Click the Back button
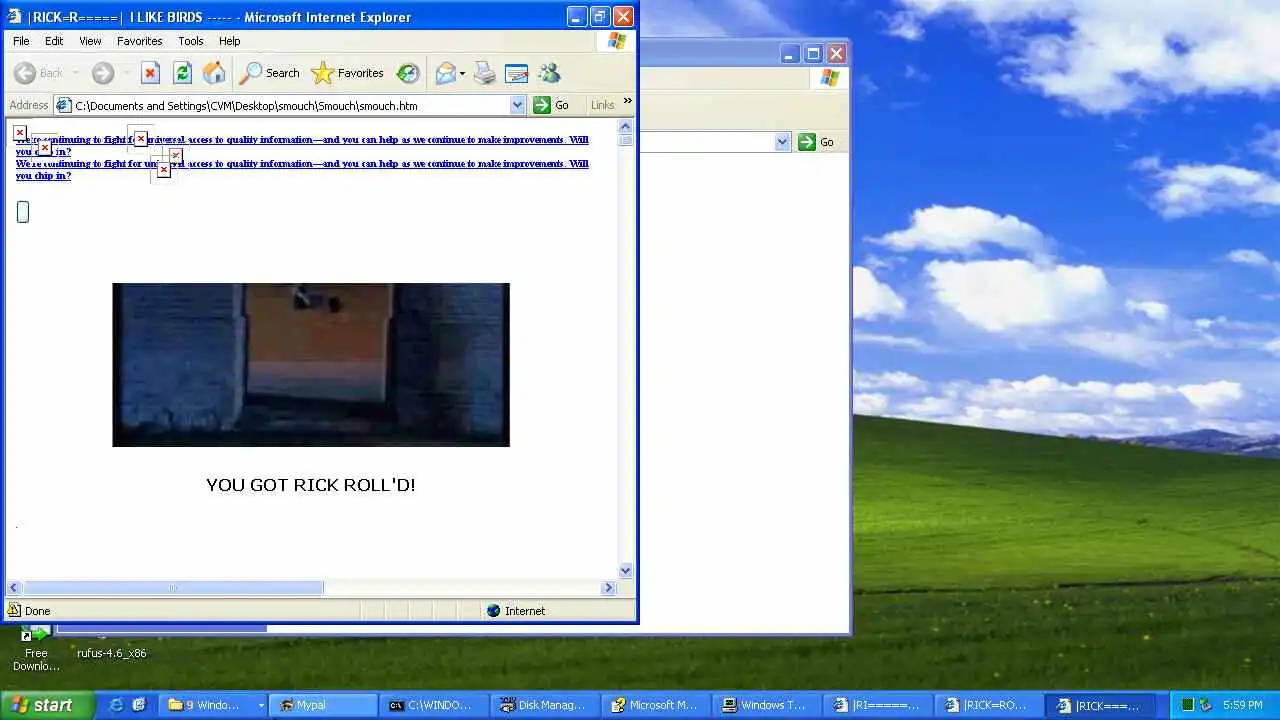Image resolution: width=1280 pixels, height=720 pixels. coord(39,73)
